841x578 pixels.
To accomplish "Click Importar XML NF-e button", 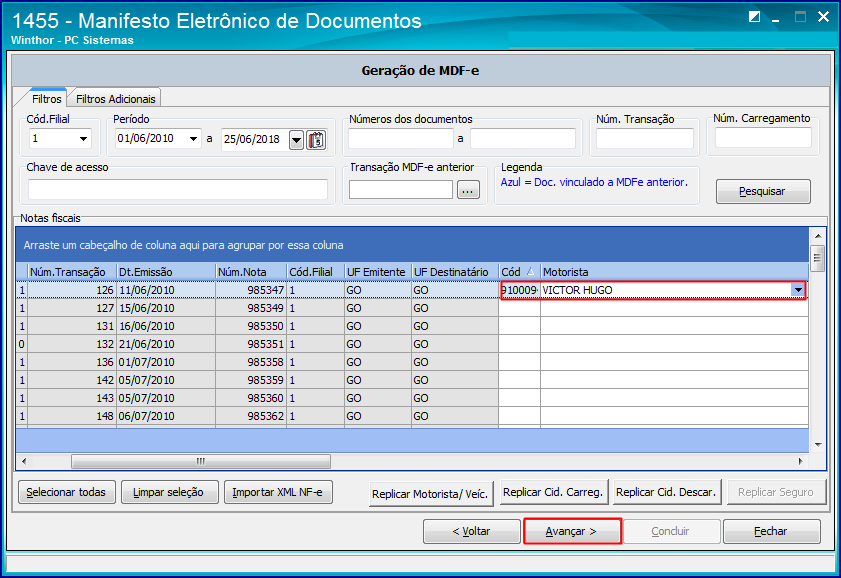I will click(278, 492).
